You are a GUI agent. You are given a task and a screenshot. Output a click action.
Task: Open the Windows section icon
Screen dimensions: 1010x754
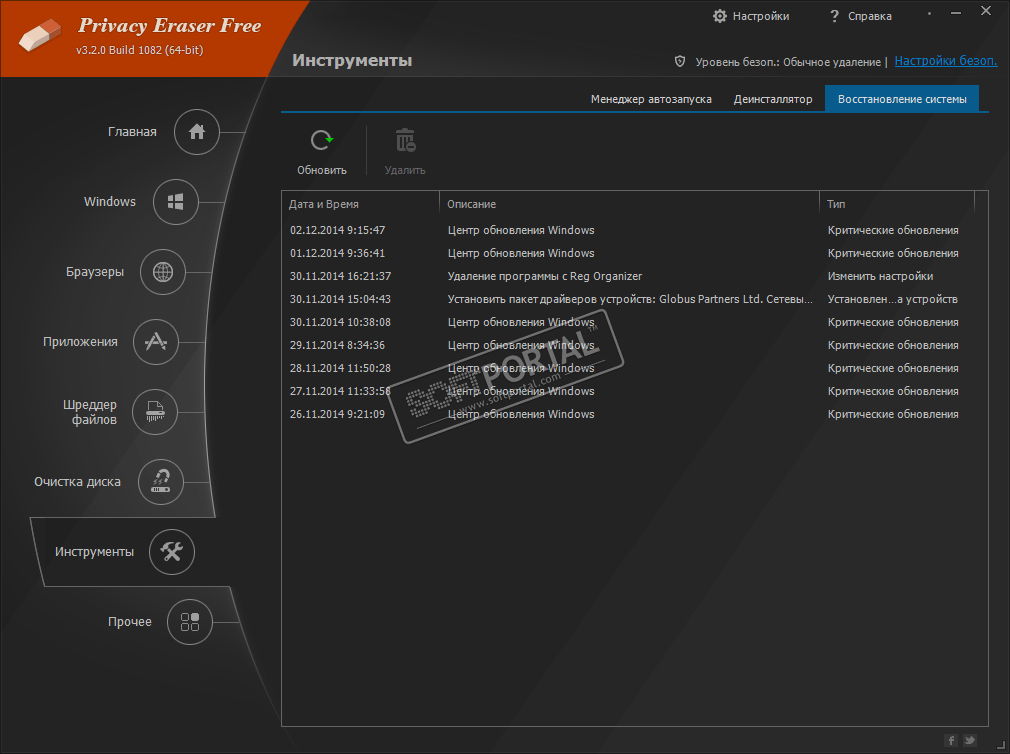click(x=175, y=202)
